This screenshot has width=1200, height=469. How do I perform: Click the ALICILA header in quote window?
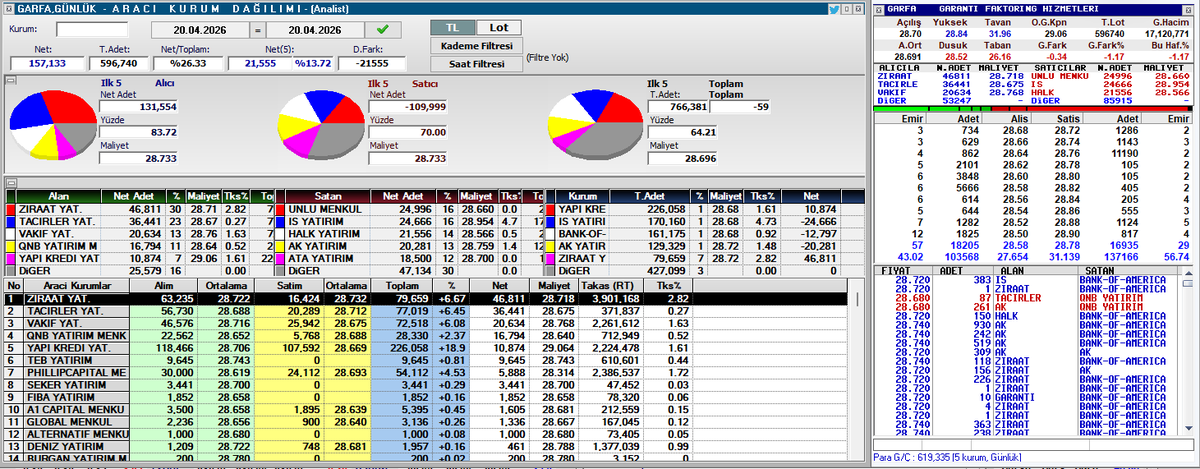coord(897,66)
